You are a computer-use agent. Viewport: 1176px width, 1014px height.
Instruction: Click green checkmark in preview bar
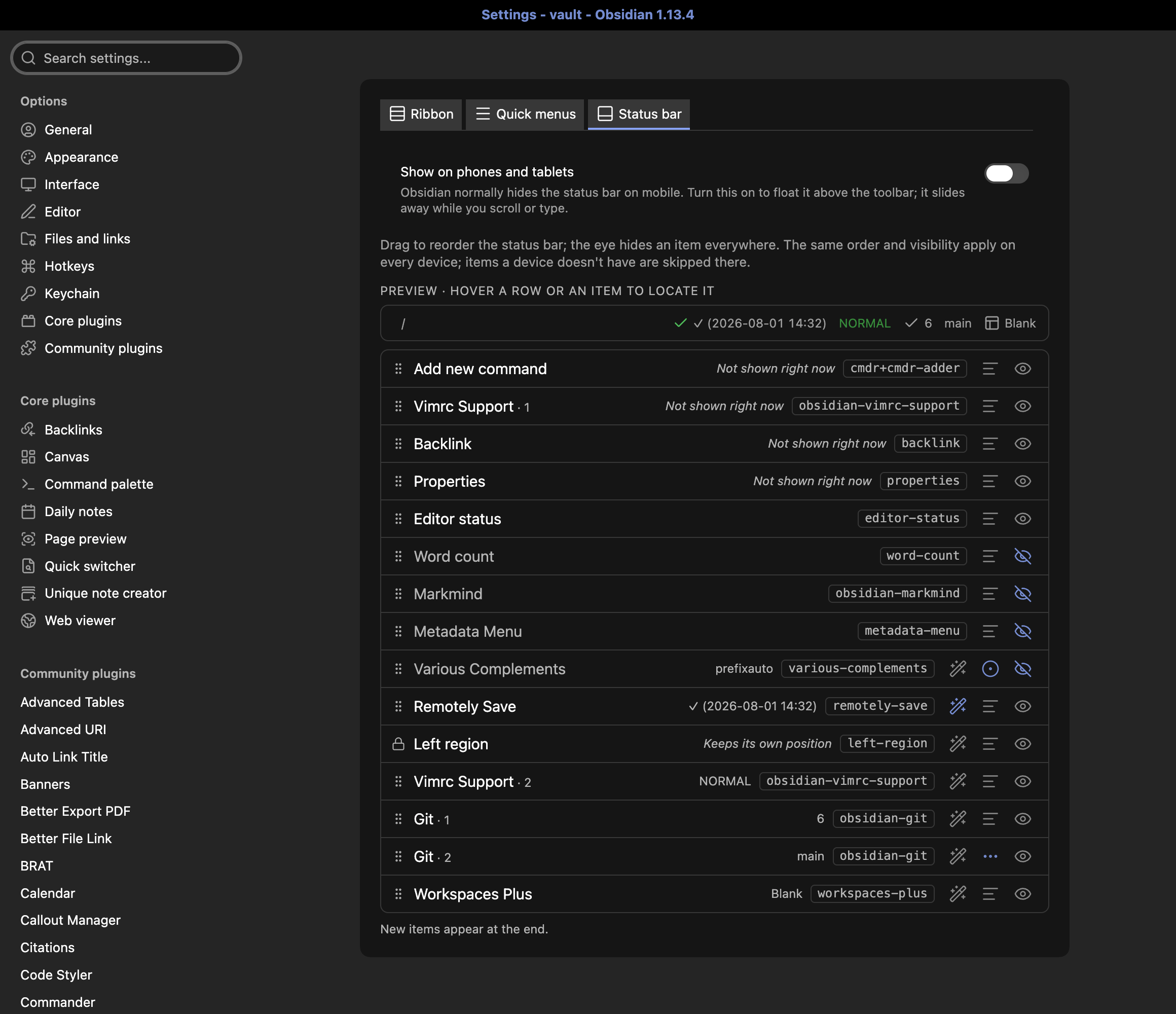coord(681,323)
